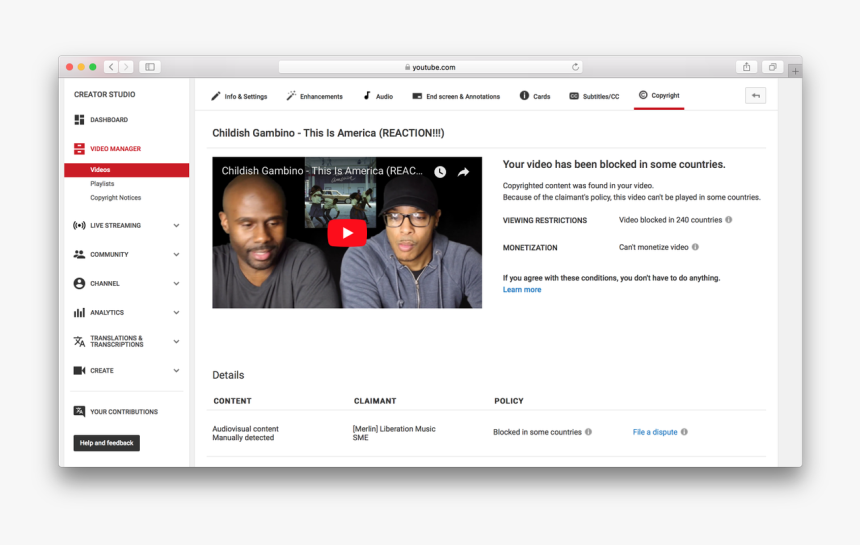Click the Safari share icon

tap(746, 67)
